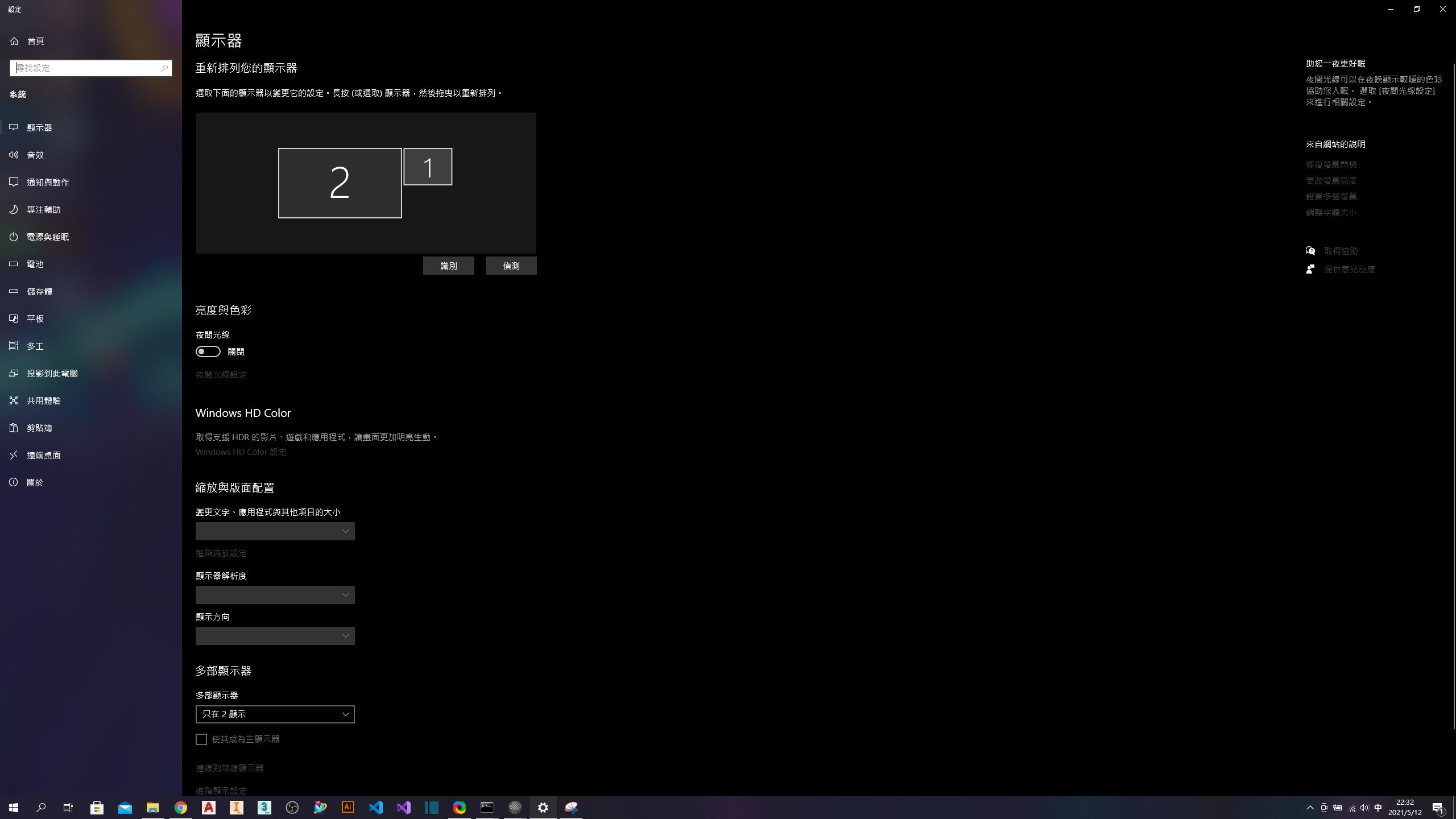
Task: Open the Display orientation dropdown
Action: point(275,636)
